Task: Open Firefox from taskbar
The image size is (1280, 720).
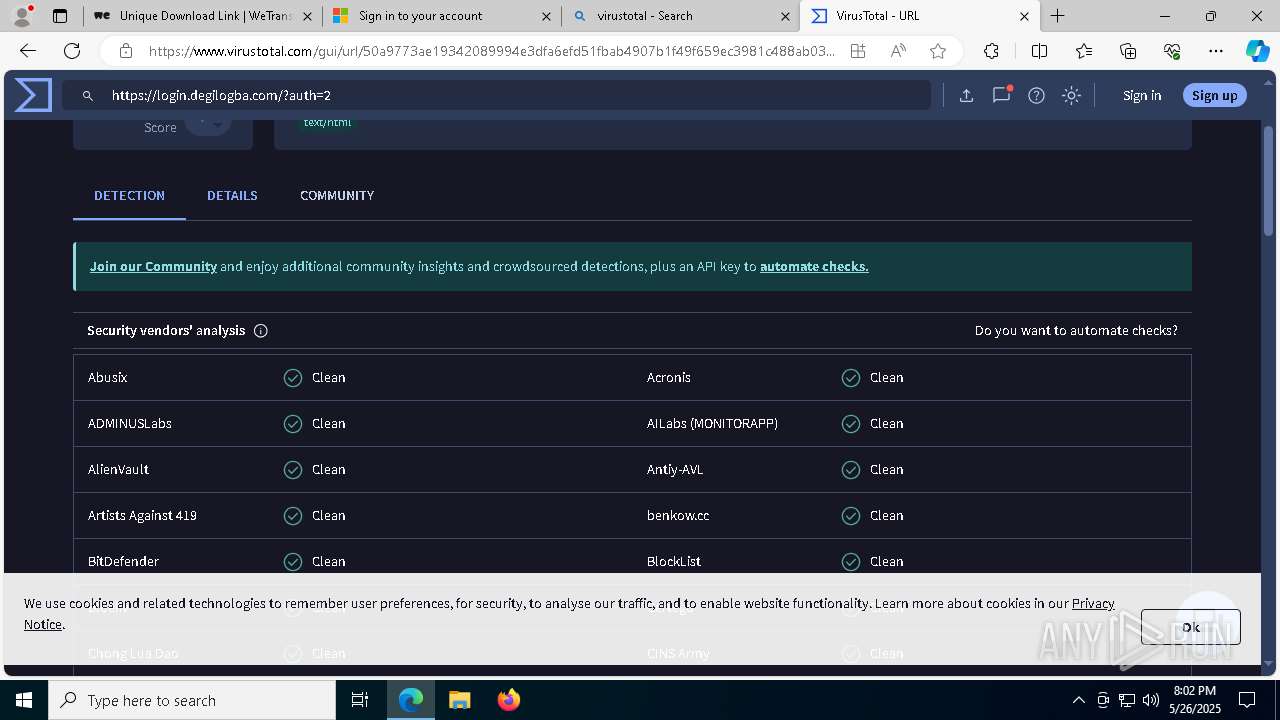Action: 508,700
